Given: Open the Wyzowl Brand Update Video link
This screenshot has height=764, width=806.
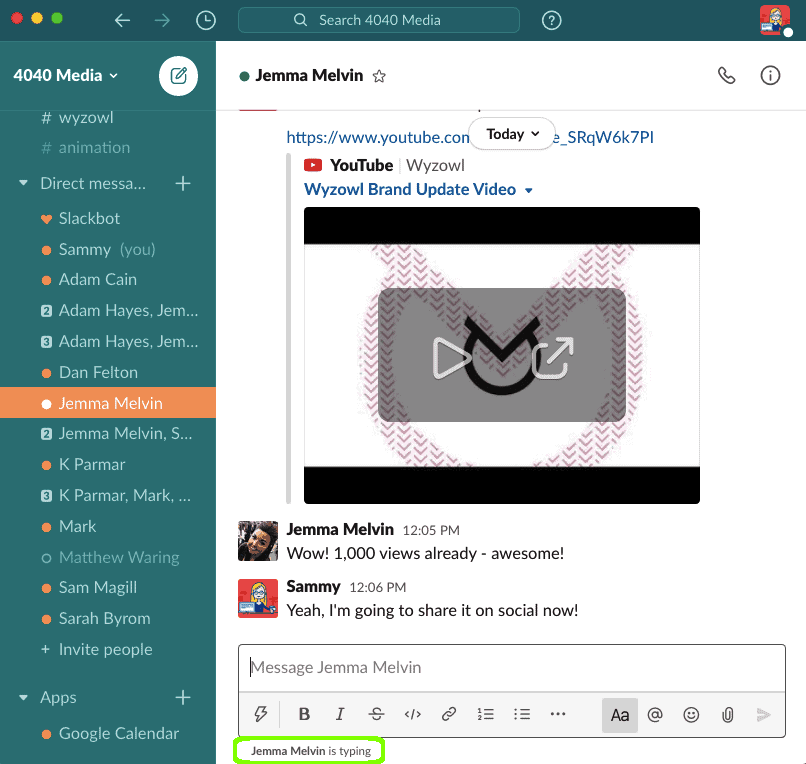Looking at the screenshot, I should (x=410, y=189).
